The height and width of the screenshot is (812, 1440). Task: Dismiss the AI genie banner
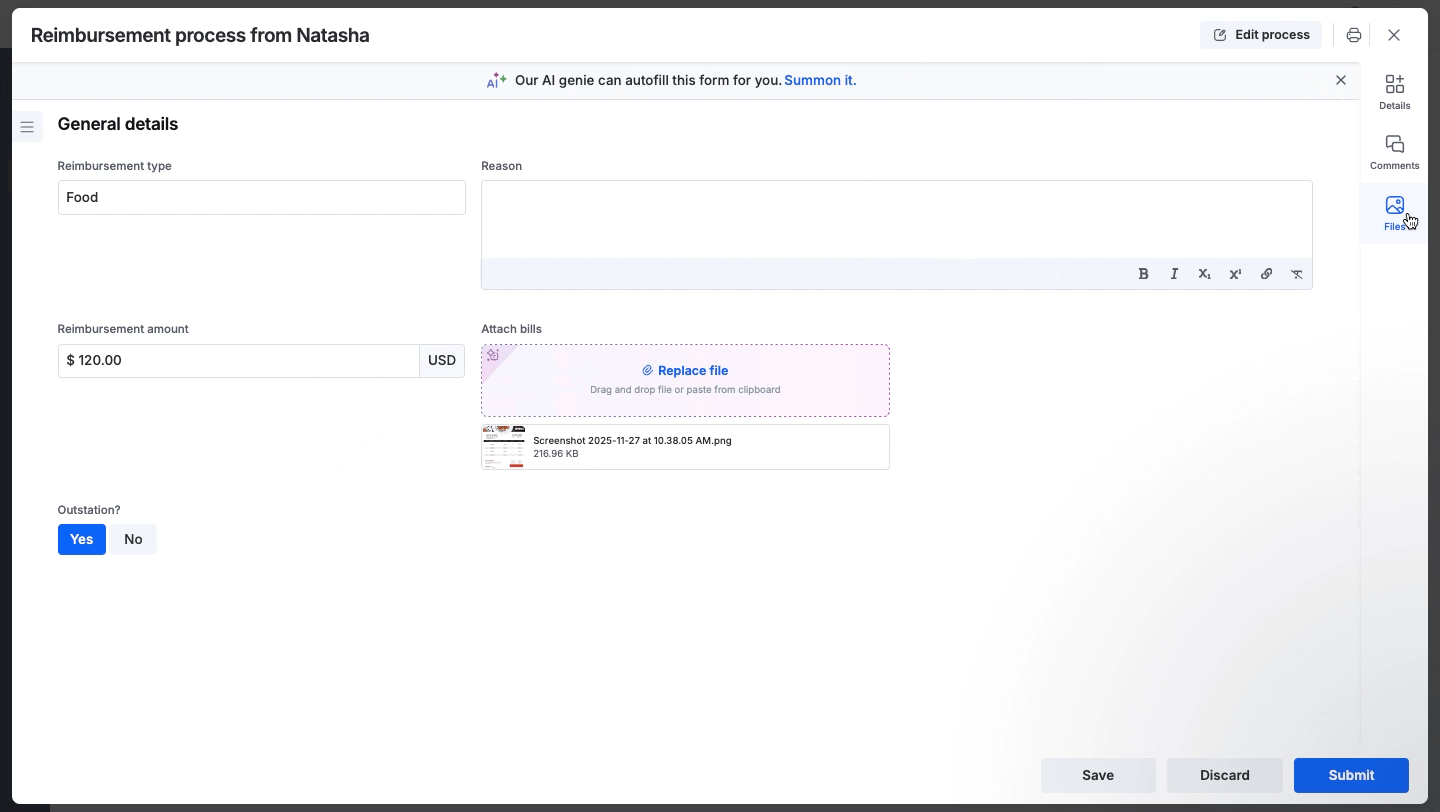tap(1341, 80)
